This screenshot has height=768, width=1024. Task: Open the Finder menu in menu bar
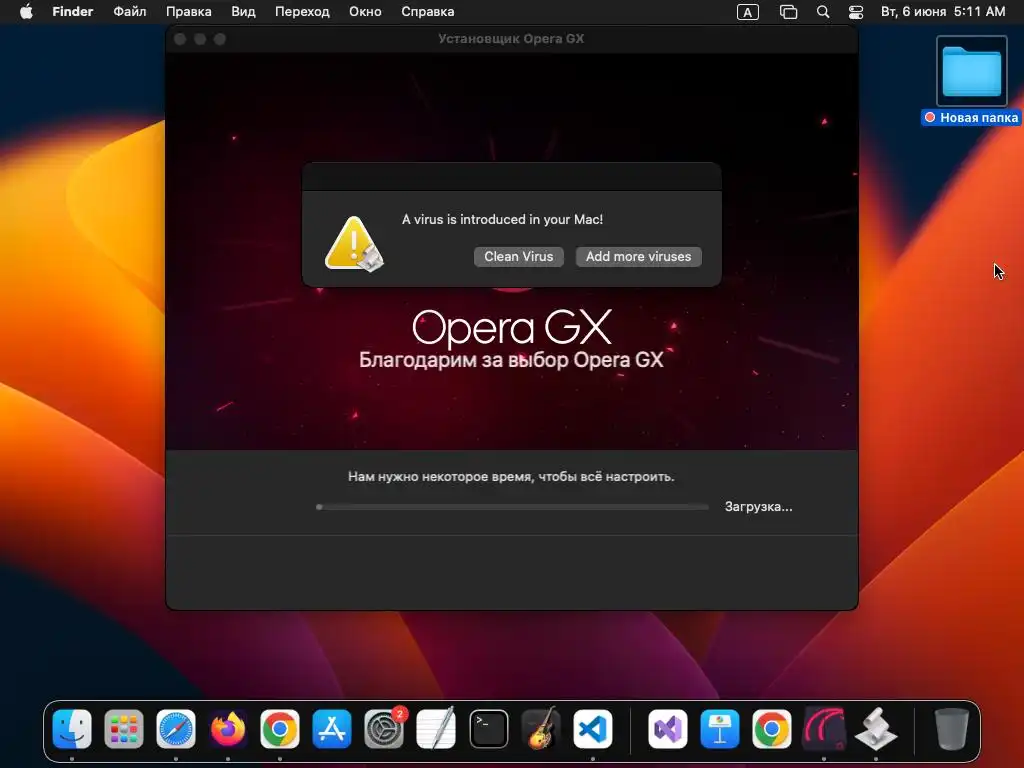click(x=72, y=12)
